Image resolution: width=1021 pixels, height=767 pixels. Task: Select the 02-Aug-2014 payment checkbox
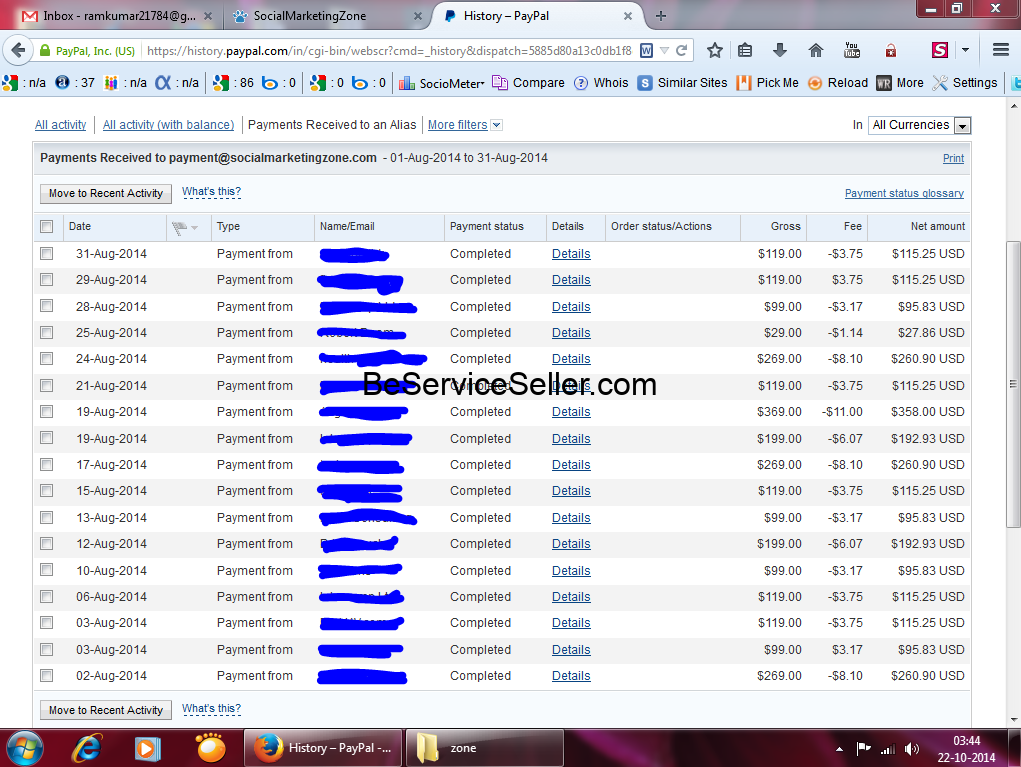point(46,676)
